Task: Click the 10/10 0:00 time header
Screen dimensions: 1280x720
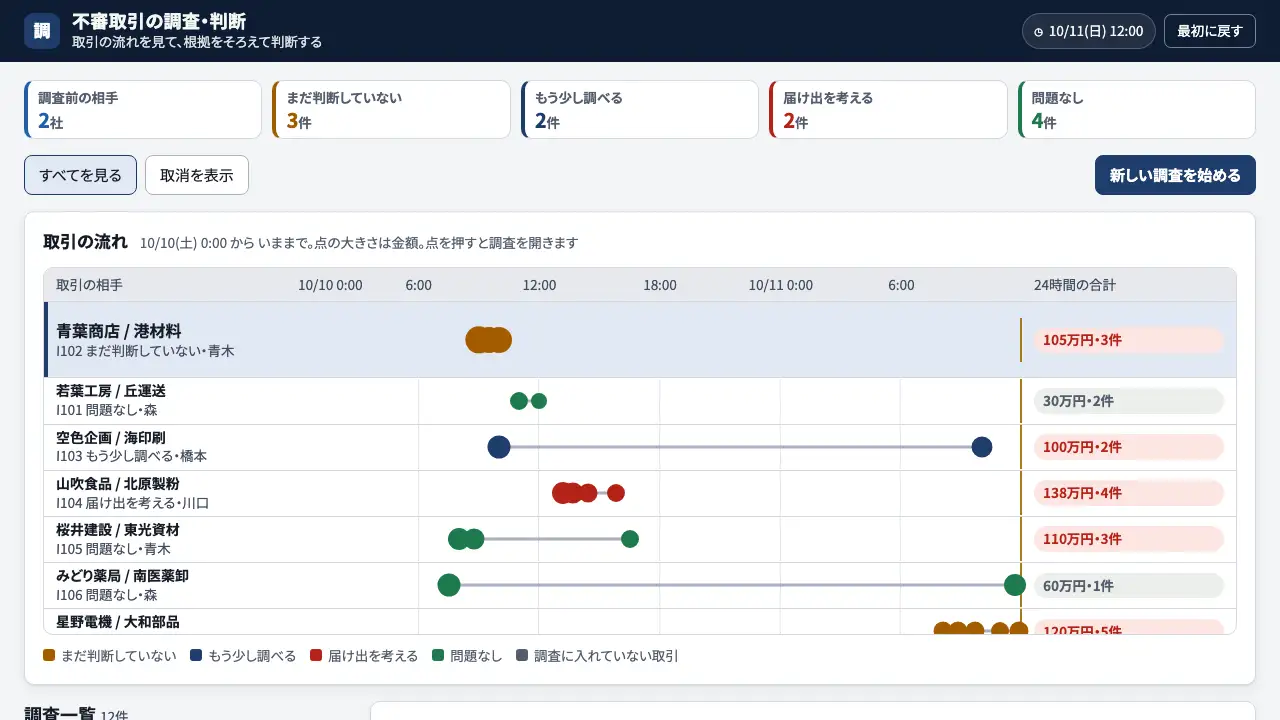Action: [x=330, y=285]
